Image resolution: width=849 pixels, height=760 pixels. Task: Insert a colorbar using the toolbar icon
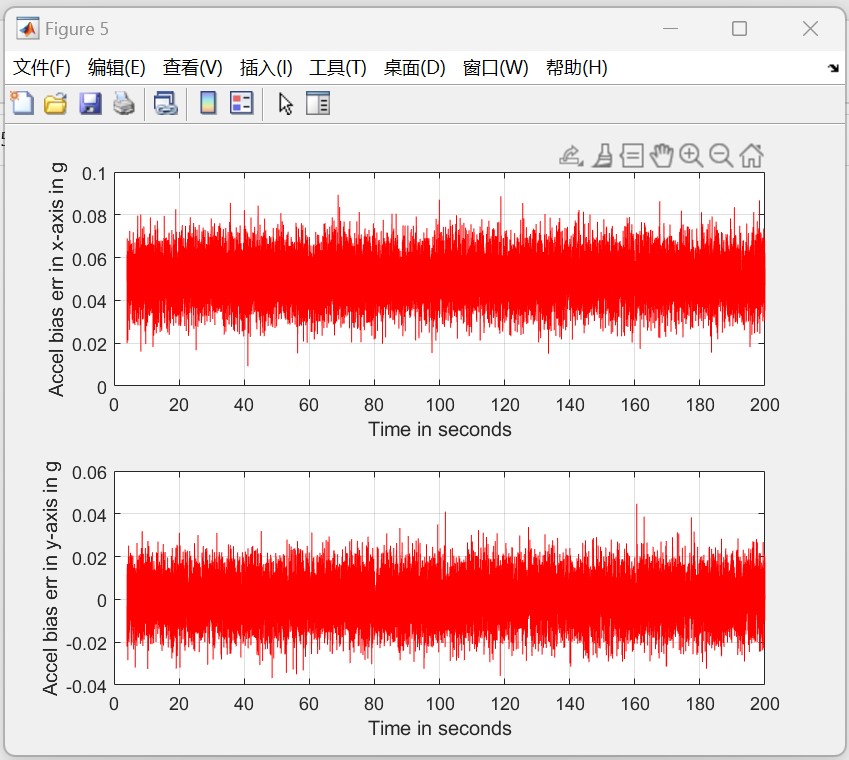tap(208, 103)
